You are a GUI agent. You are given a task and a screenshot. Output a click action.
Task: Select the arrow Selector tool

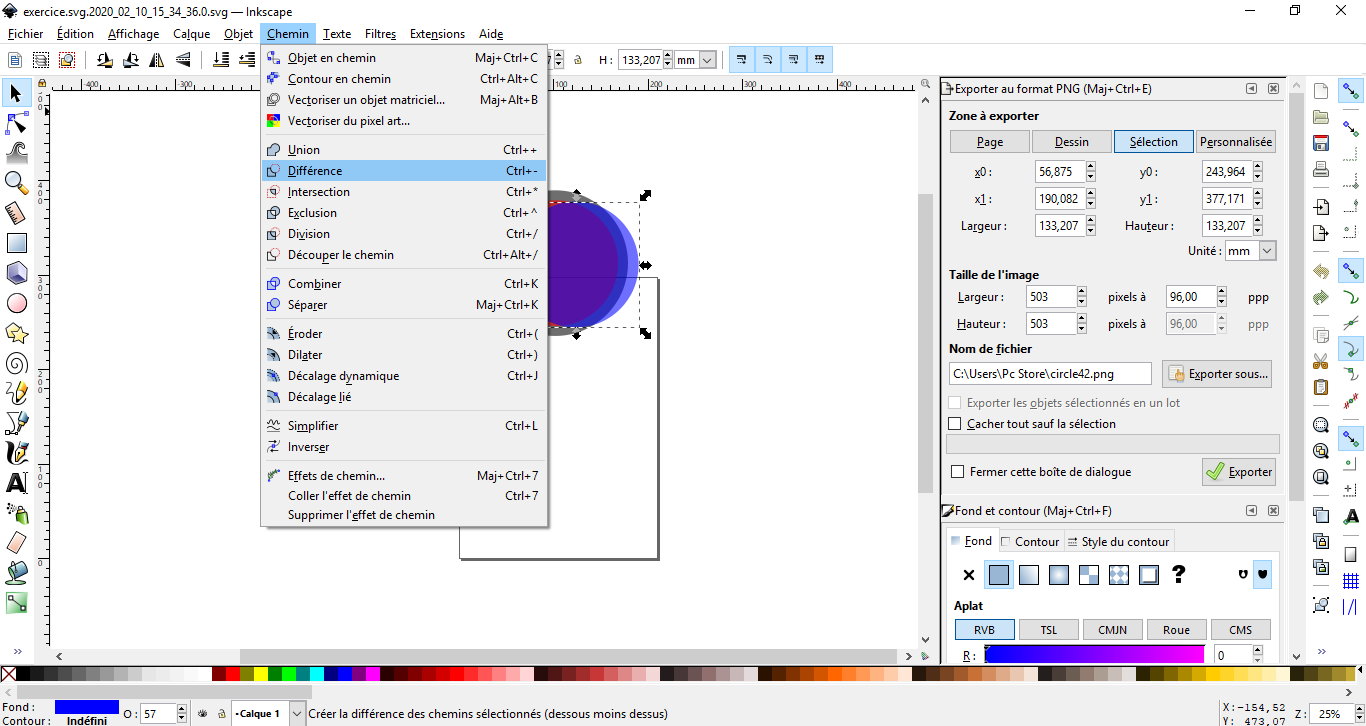pyautogui.click(x=16, y=93)
